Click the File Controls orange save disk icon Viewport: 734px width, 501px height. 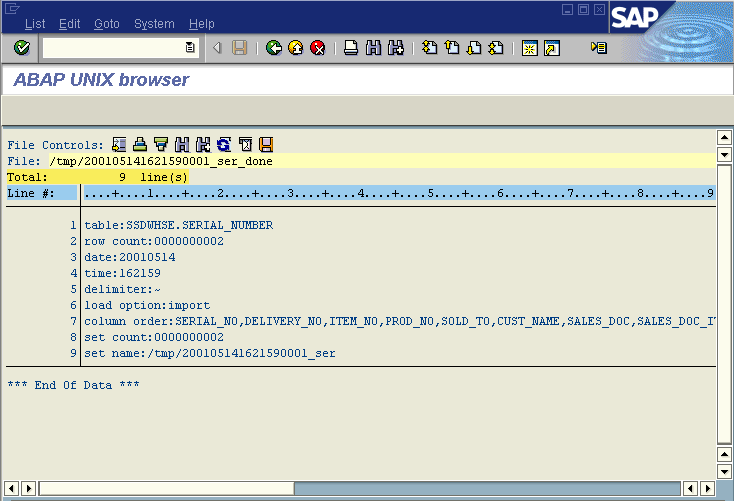[x=266, y=145]
